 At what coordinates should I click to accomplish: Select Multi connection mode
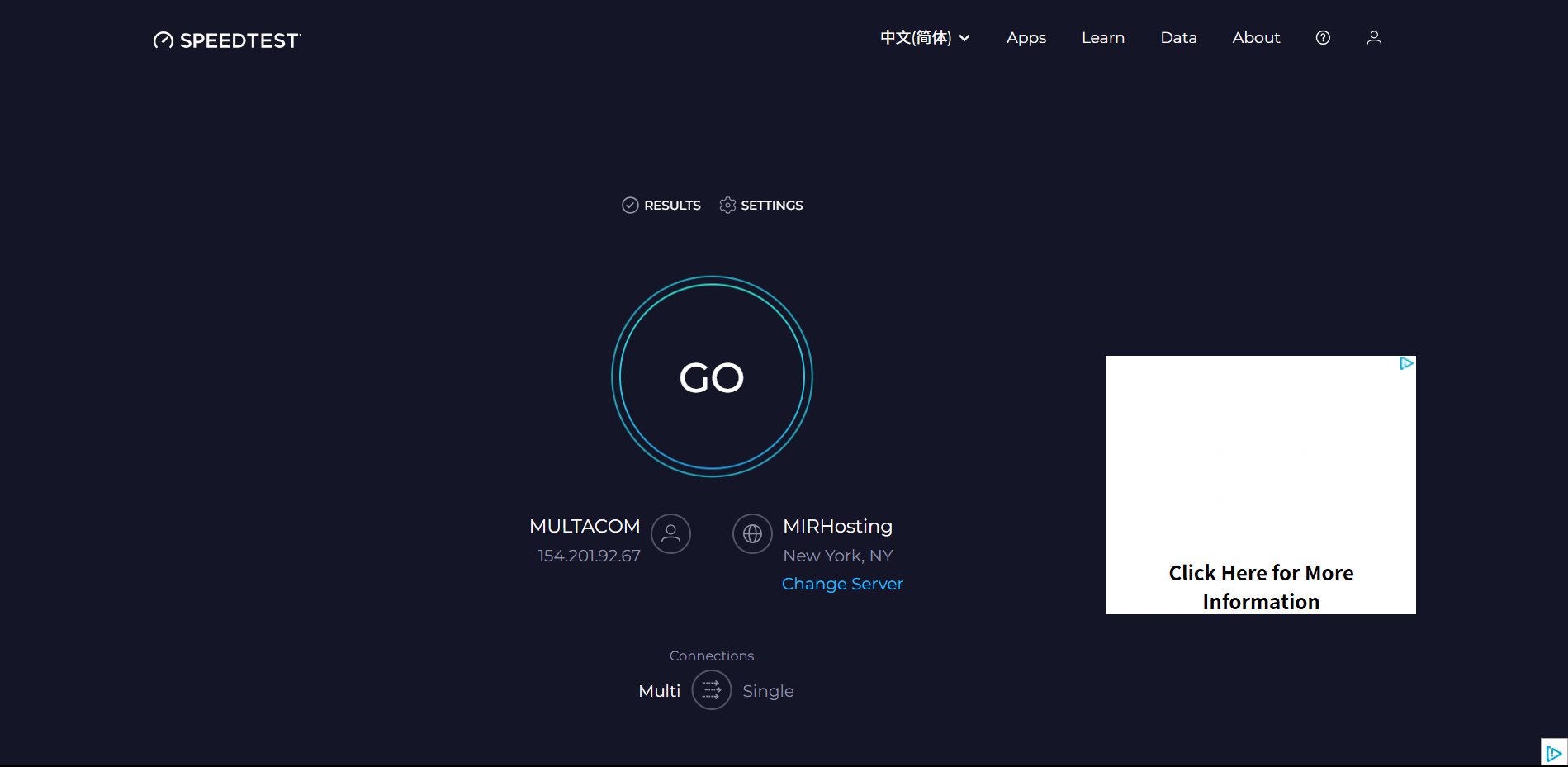(x=659, y=690)
